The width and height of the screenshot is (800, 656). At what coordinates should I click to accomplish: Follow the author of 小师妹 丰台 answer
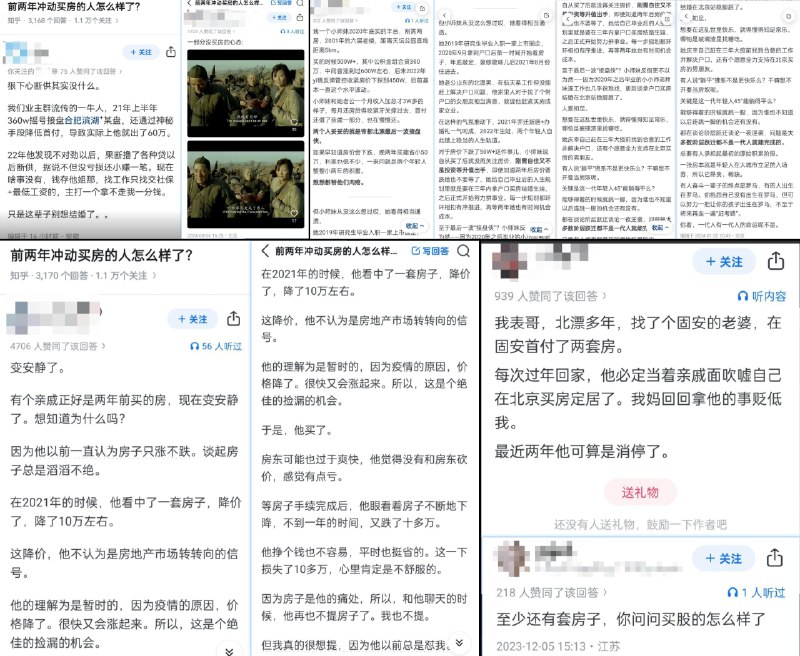pyautogui.click(x=404, y=8)
